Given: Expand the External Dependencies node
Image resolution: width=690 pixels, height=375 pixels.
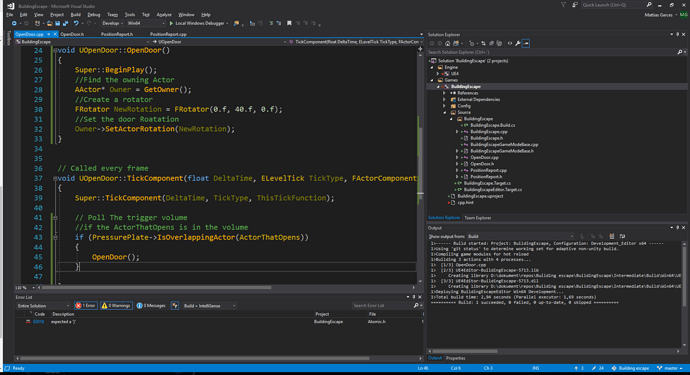Looking at the screenshot, I should coord(444,99).
